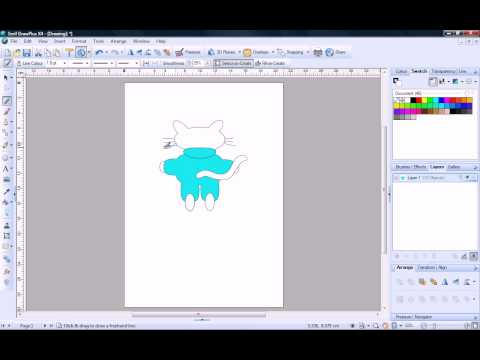Viewport: 480px width, 360px height.
Task: Click the Open folder icon
Action: tap(17, 52)
